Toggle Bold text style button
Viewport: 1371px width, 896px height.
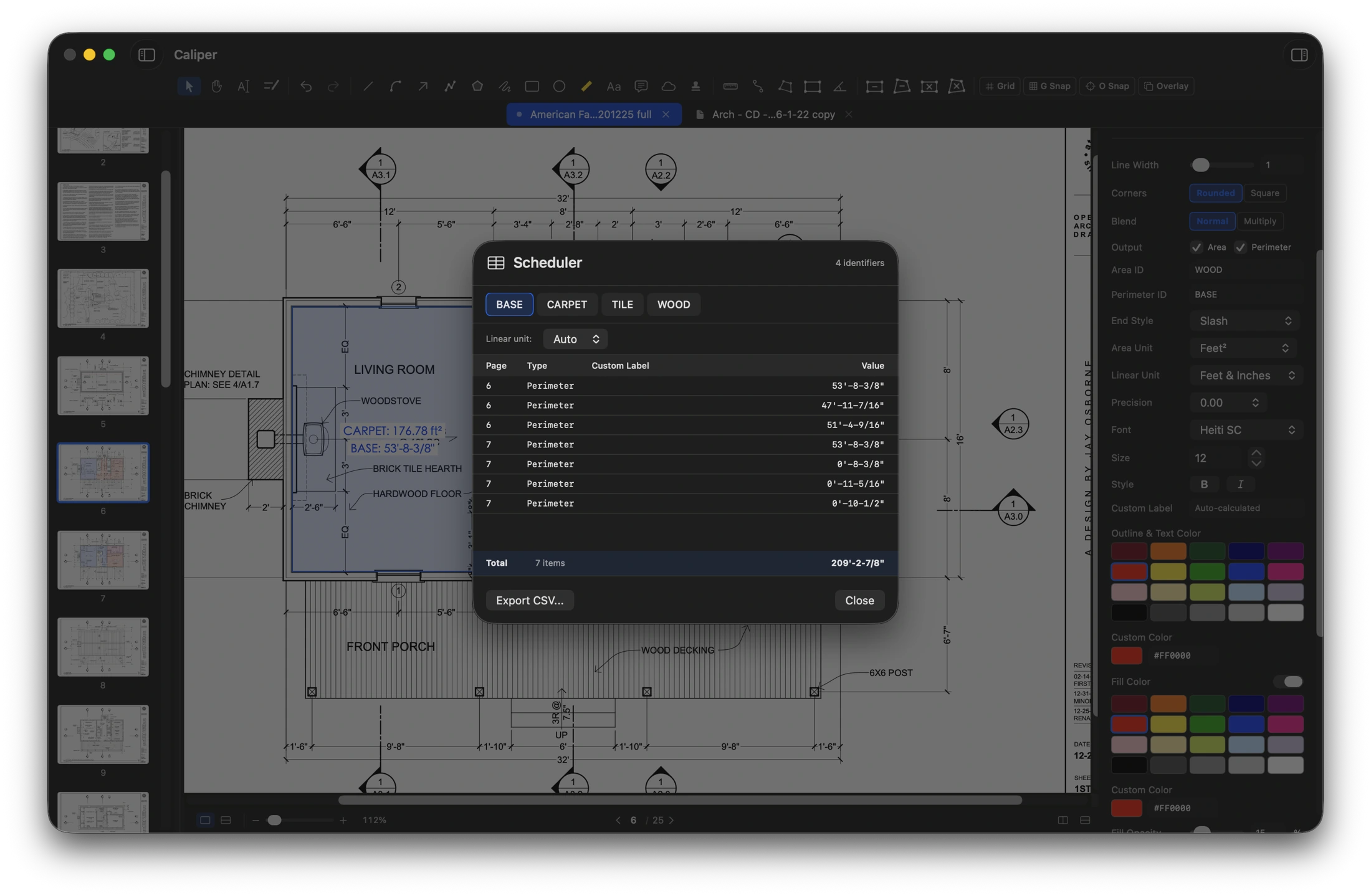1204,485
